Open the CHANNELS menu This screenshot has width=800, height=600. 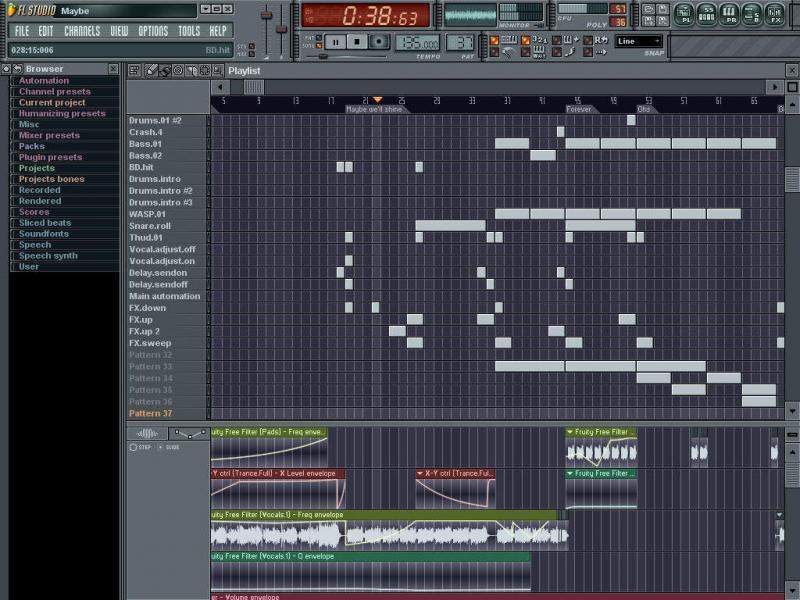coord(82,31)
